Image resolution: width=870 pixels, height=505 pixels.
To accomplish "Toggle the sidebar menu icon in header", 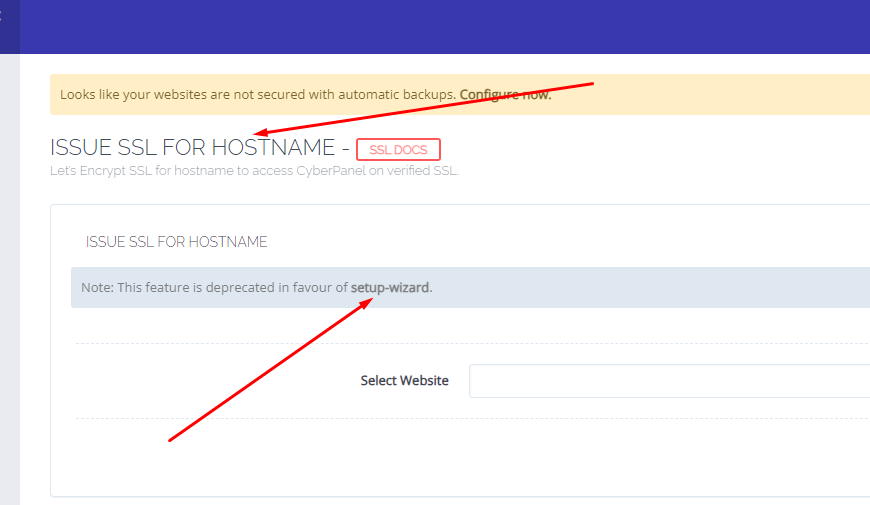I will point(3,17).
